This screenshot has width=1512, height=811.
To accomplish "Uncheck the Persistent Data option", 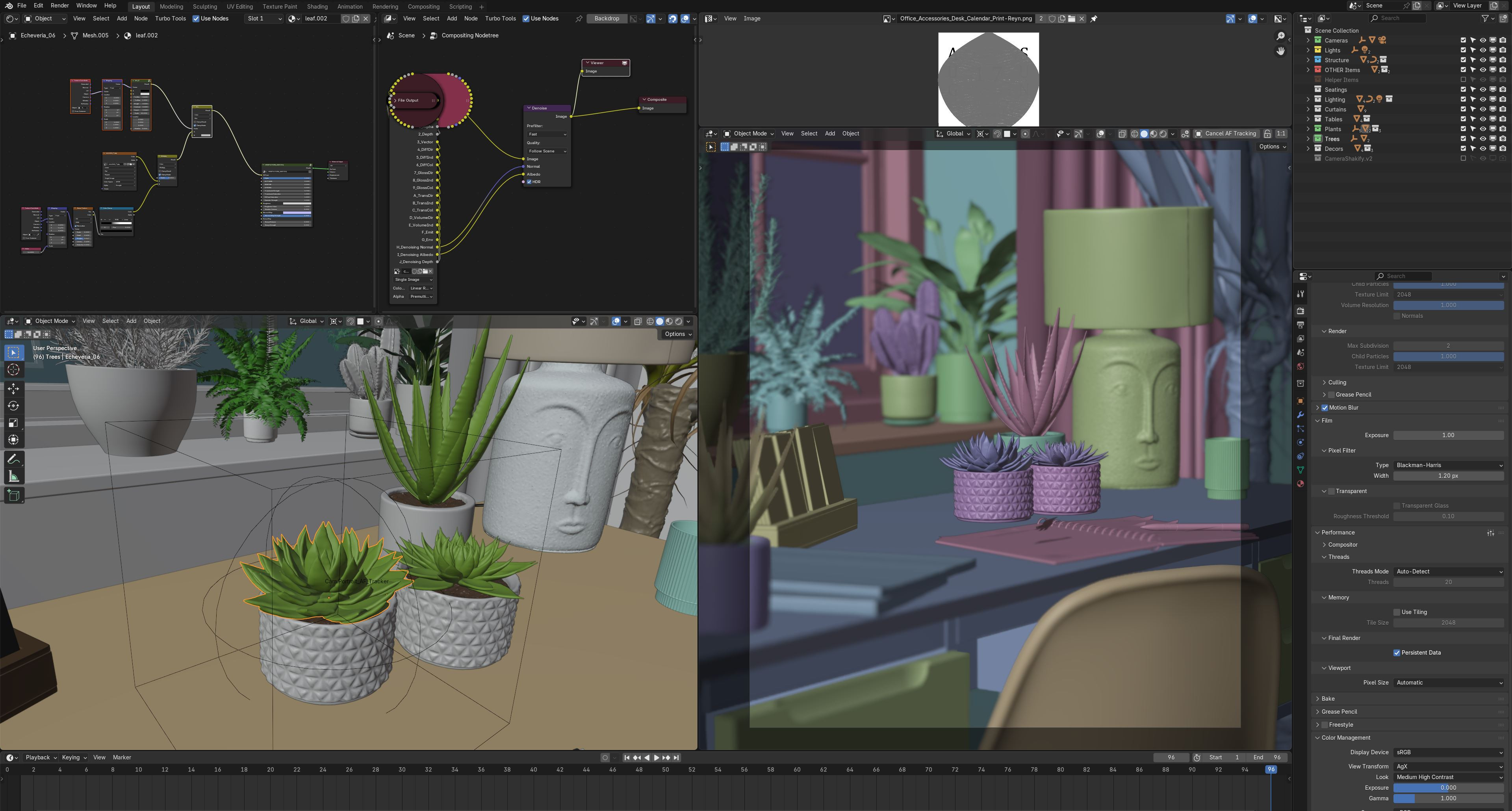I will point(1397,653).
